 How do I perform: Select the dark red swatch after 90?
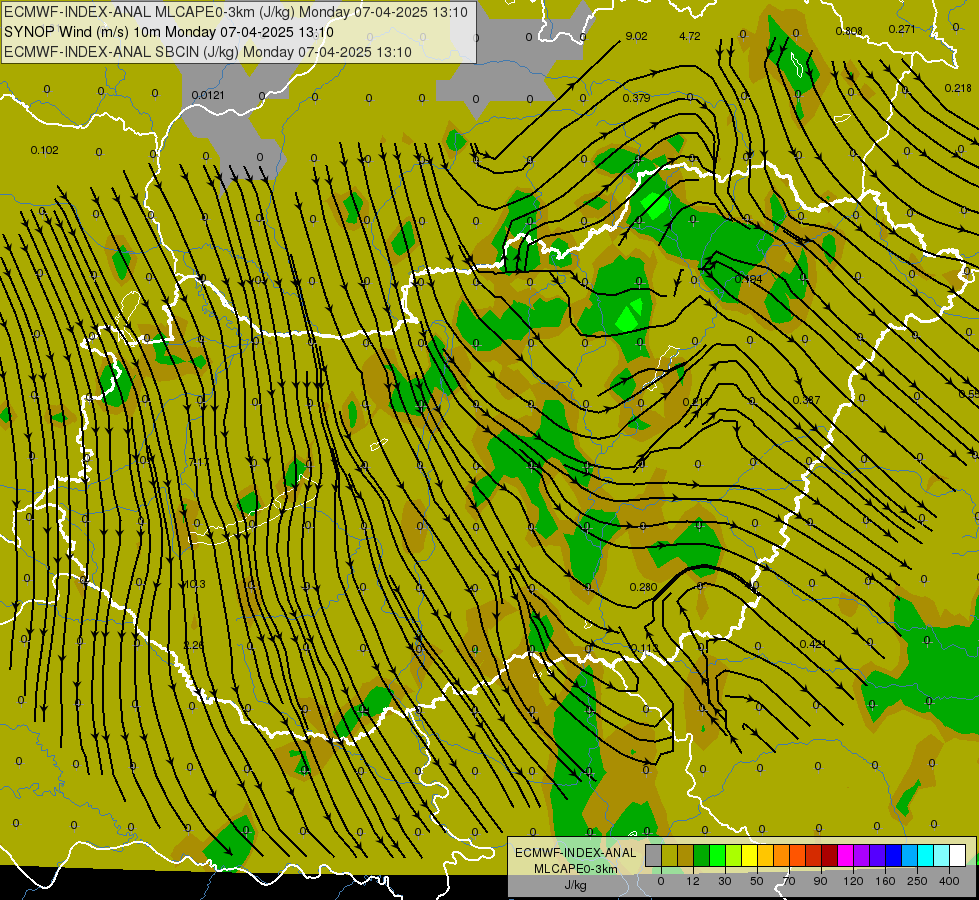830,856
